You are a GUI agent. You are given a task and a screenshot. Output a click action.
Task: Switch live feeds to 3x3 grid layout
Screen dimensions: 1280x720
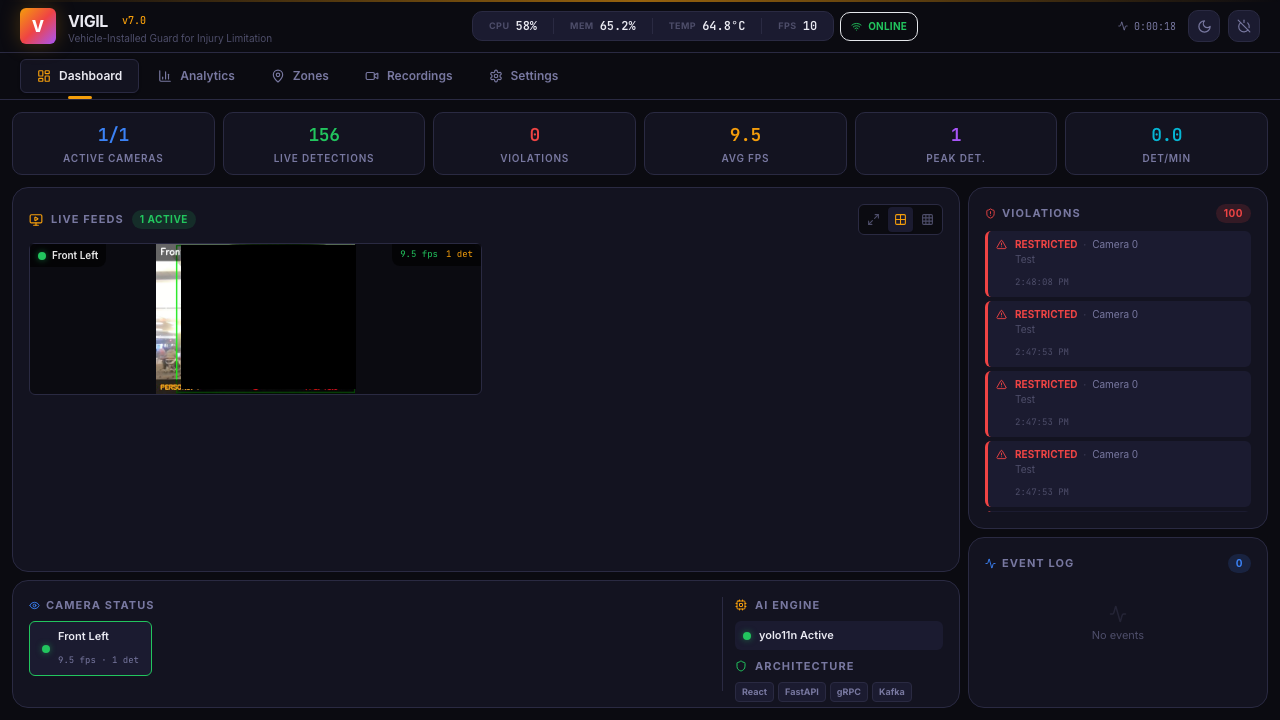point(927,220)
